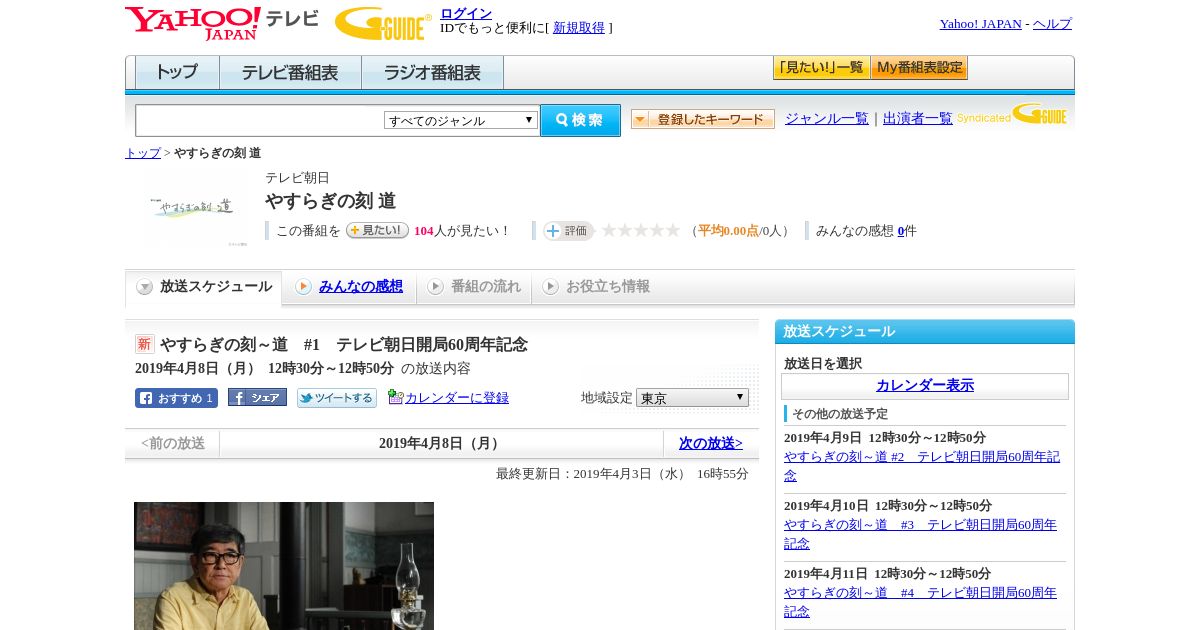Click 最終更新日 text line
This screenshot has width=1200, height=630.
point(622,474)
